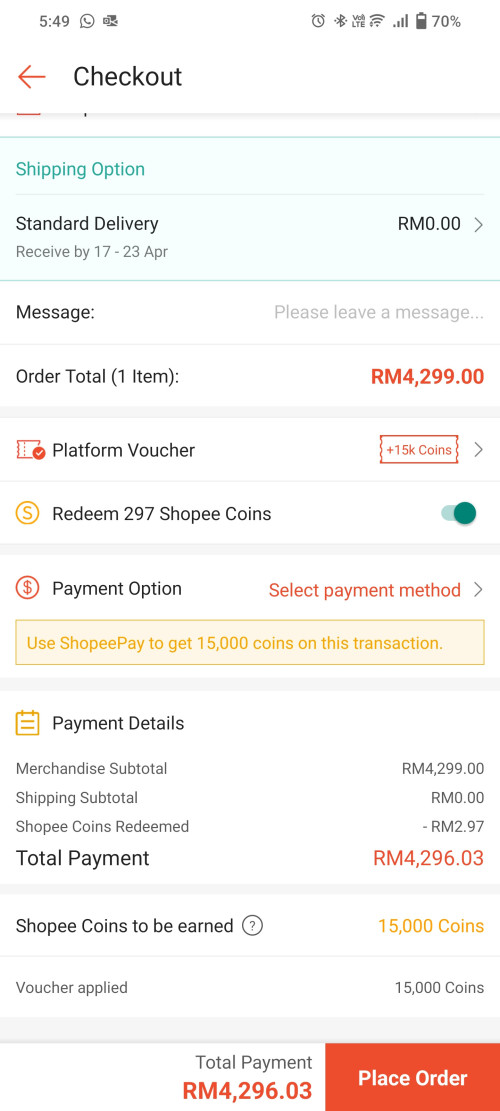Select the Standard Delivery row

point(250,238)
